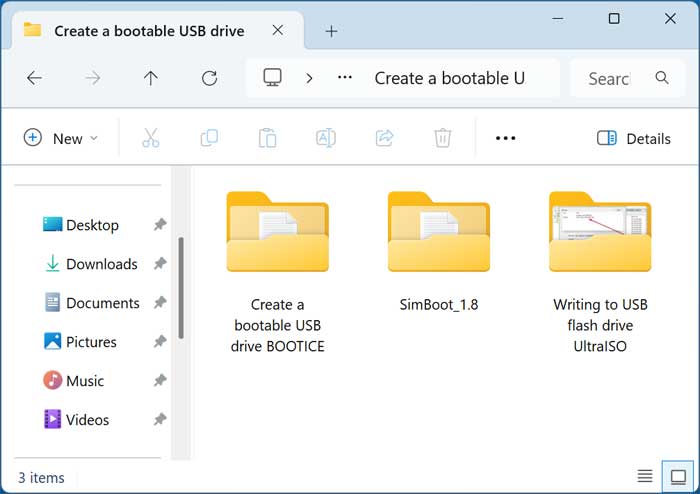Toggle the Details pane
This screenshot has width=700, height=494.
click(633, 138)
